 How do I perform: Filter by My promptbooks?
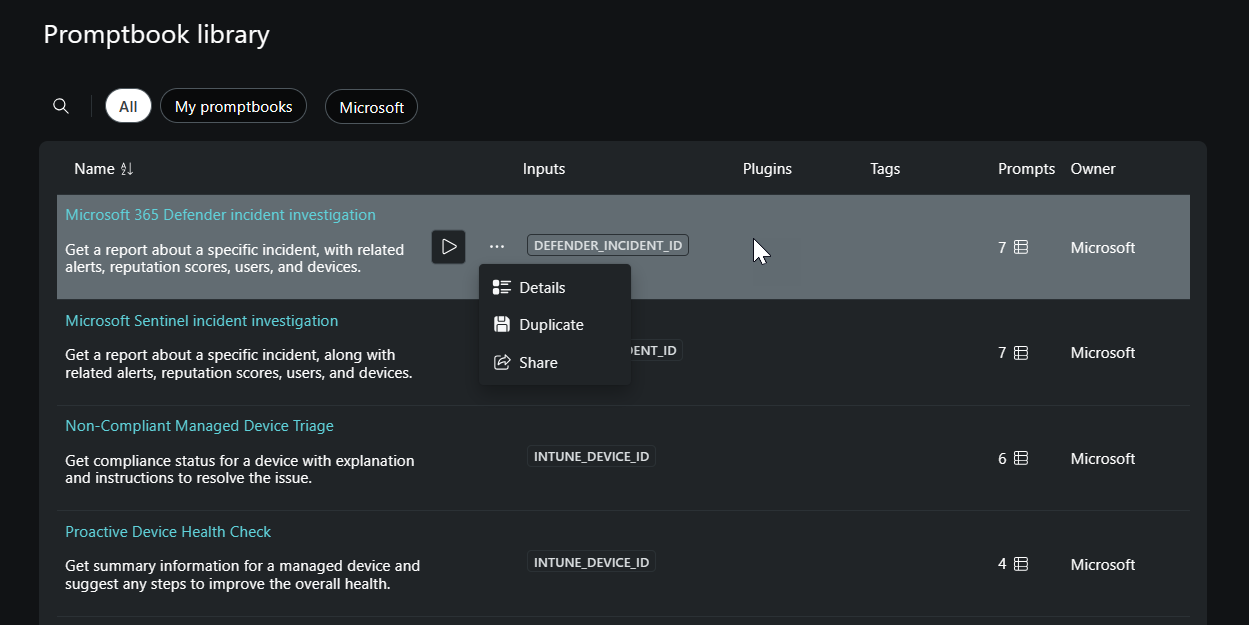click(x=233, y=106)
